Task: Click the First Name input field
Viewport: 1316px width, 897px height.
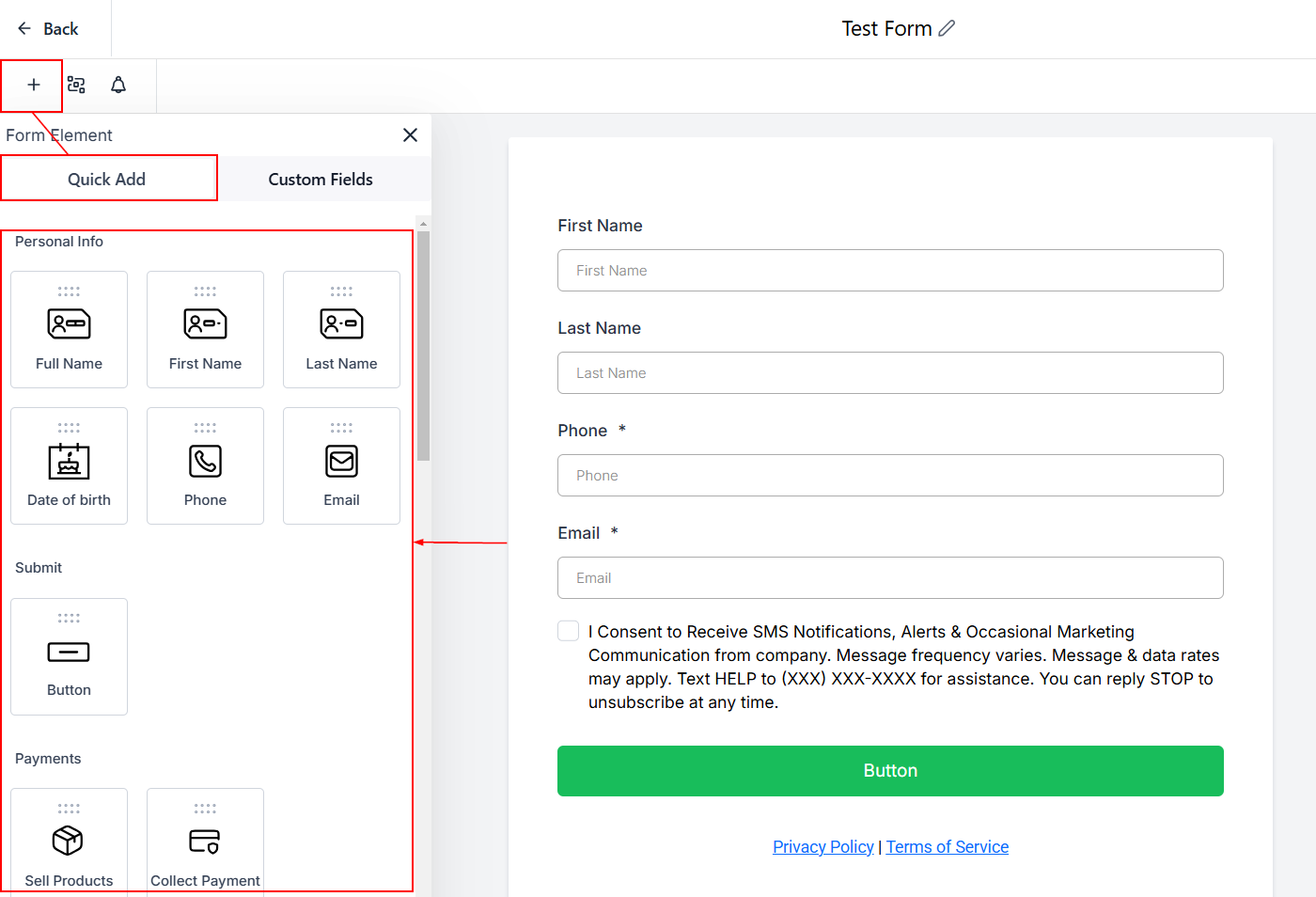Action: pyautogui.click(x=890, y=271)
